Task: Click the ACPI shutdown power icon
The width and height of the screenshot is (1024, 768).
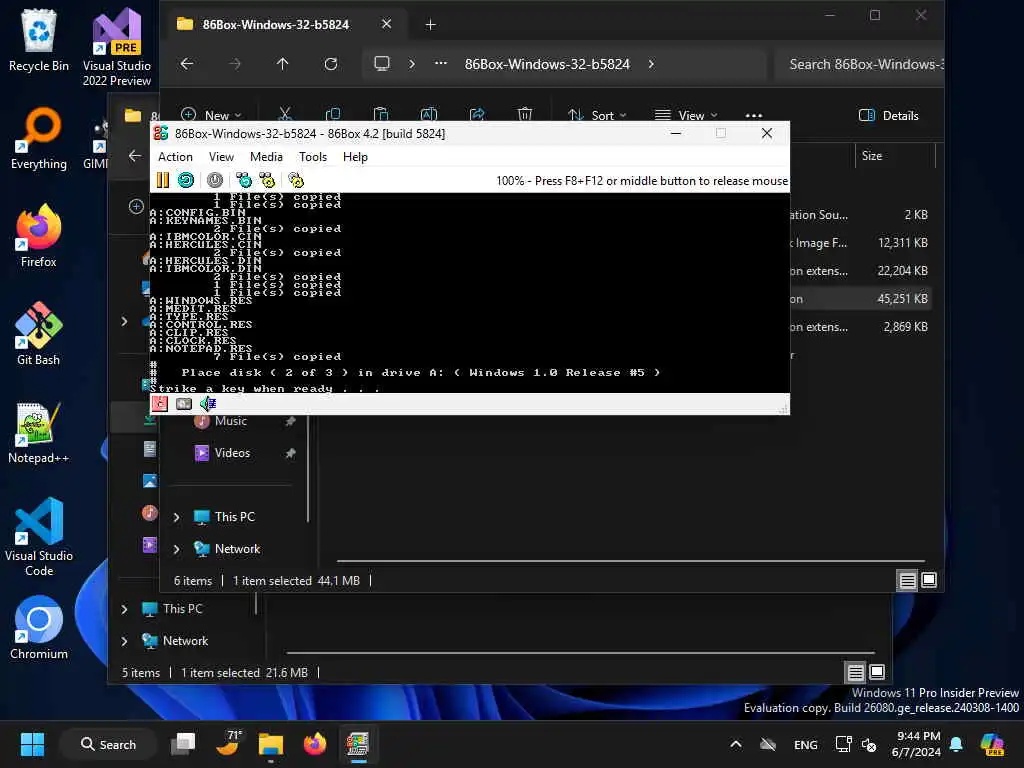Action: coord(215,180)
